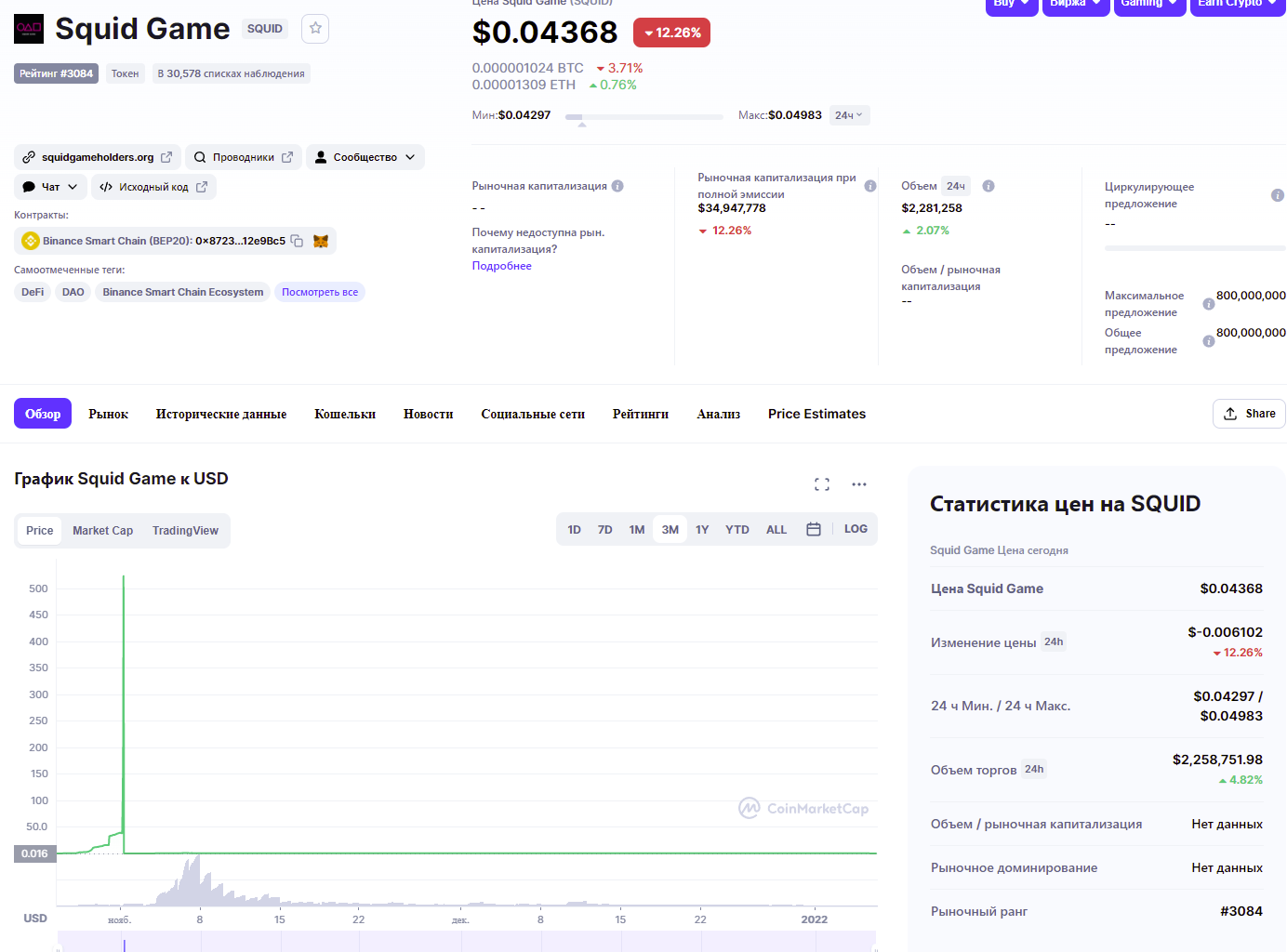Show market cap info tooltip
The image size is (1287, 952).
click(x=617, y=186)
